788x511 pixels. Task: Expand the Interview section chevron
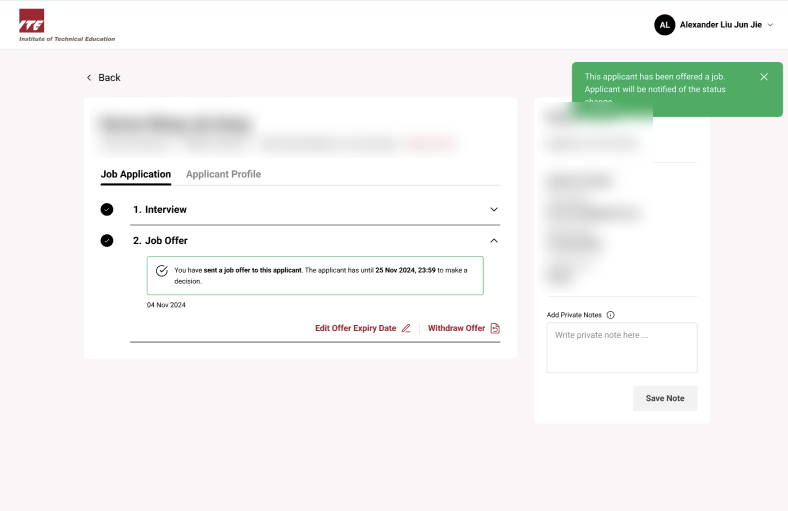pos(494,210)
